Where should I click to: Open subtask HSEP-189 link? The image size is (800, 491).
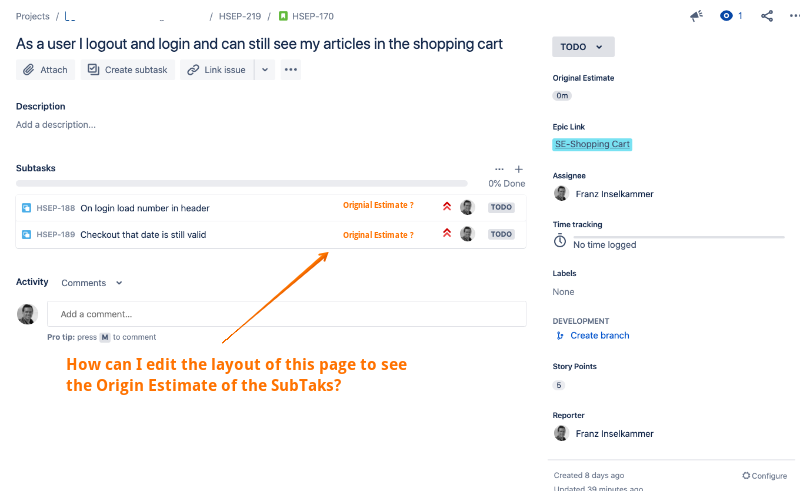point(56,235)
